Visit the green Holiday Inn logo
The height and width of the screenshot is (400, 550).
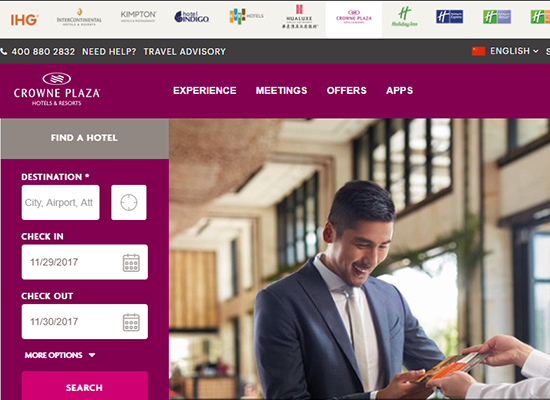(404, 17)
